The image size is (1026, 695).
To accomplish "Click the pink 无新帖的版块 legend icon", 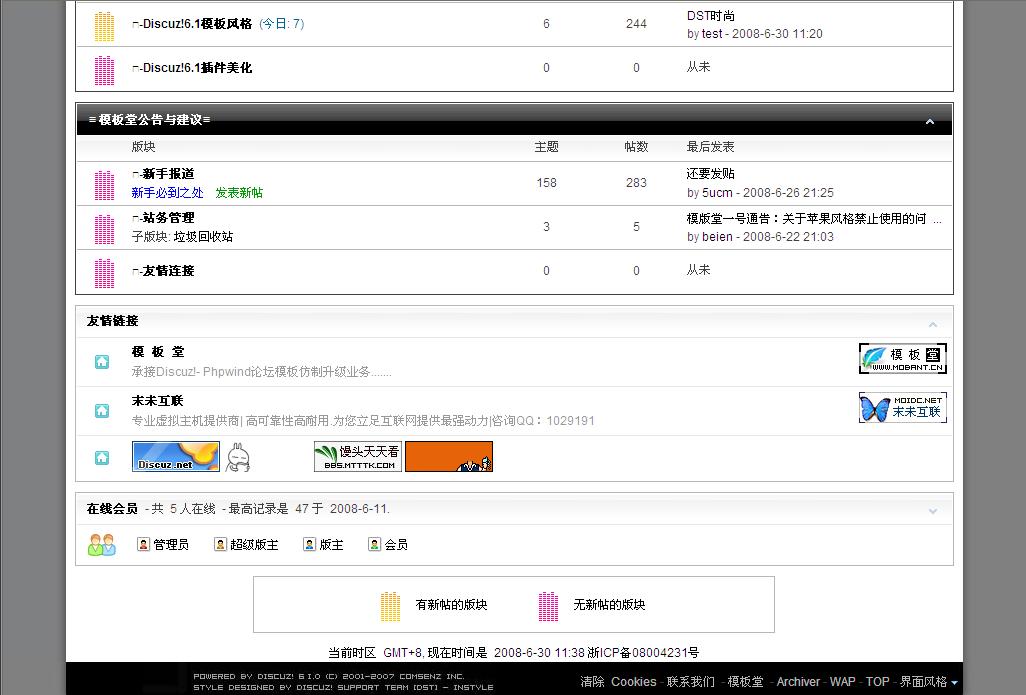I will [548, 606].
